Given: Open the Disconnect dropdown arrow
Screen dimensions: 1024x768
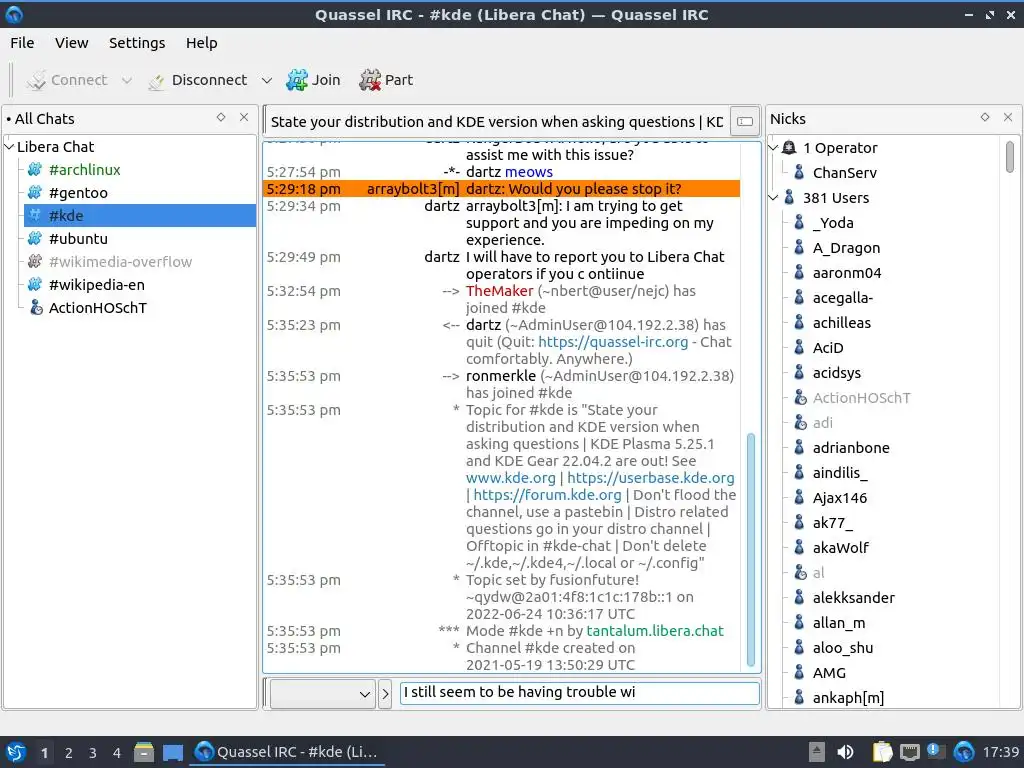Looking at the screenshot, I should (x=266, y=80).
